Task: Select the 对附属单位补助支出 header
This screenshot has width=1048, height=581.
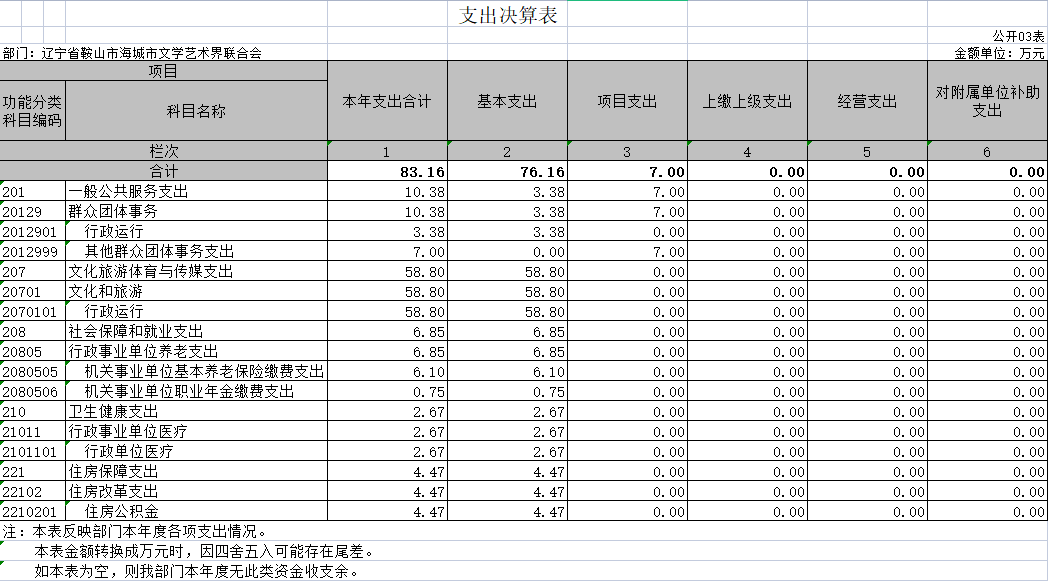Action: [987, 101]
